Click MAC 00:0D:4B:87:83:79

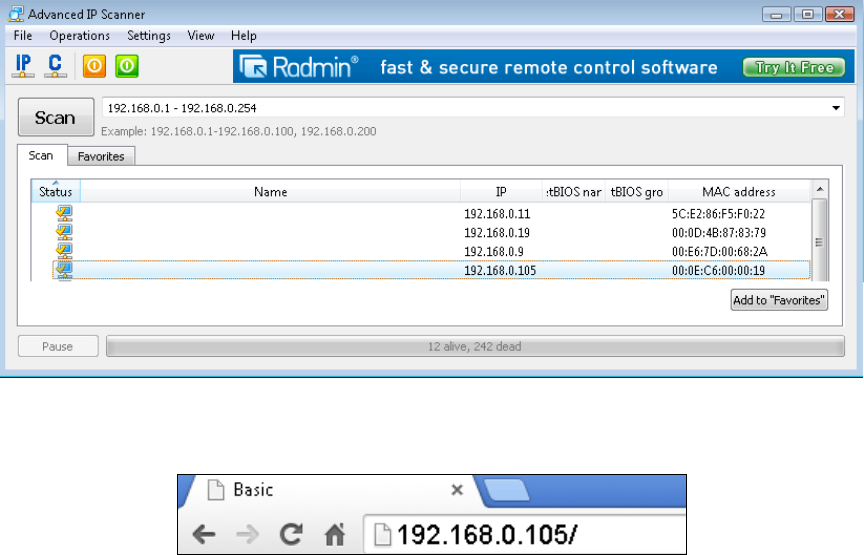tap(719, 233)
